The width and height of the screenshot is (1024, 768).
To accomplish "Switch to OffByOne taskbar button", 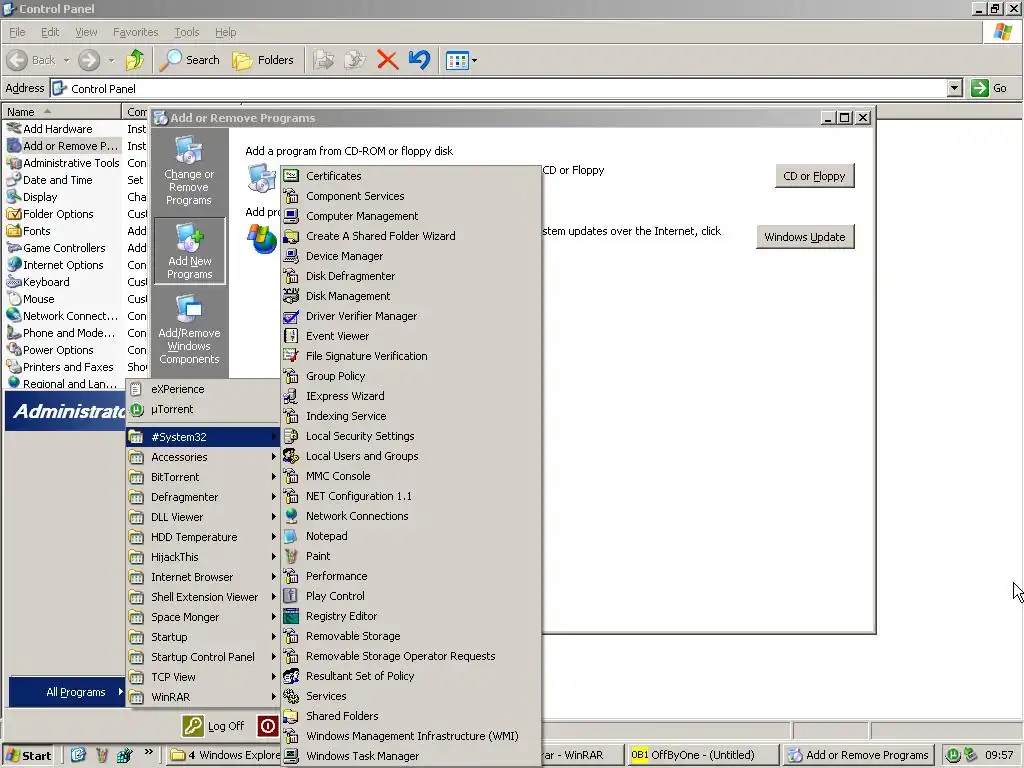I will pyautogui.click(x=703, y=756).
